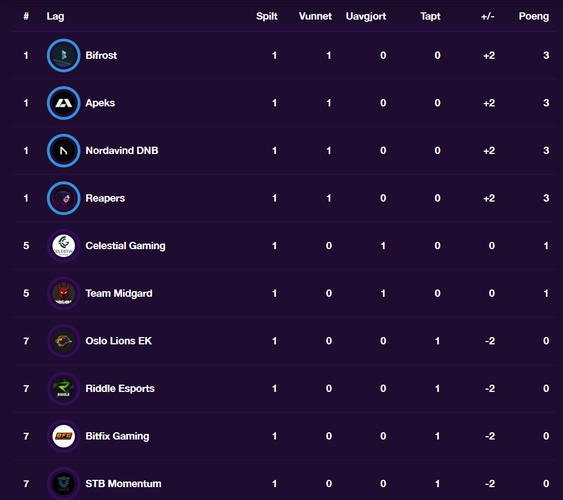
Task: Sort by the Lag column header
Action: click(x=55, y=16)
